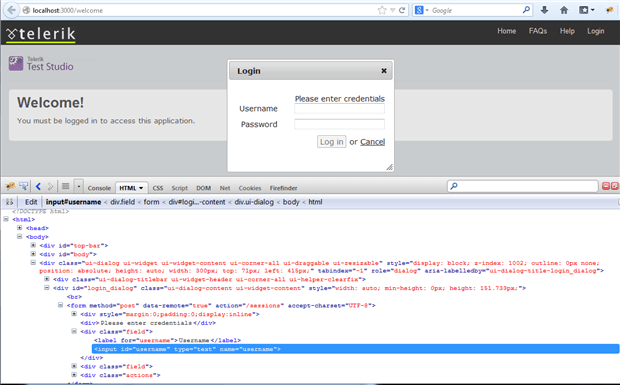Click the Edit button in HTML panel
Image resolution: width=620 pixels, height=385 pixels.
point(31,202)
